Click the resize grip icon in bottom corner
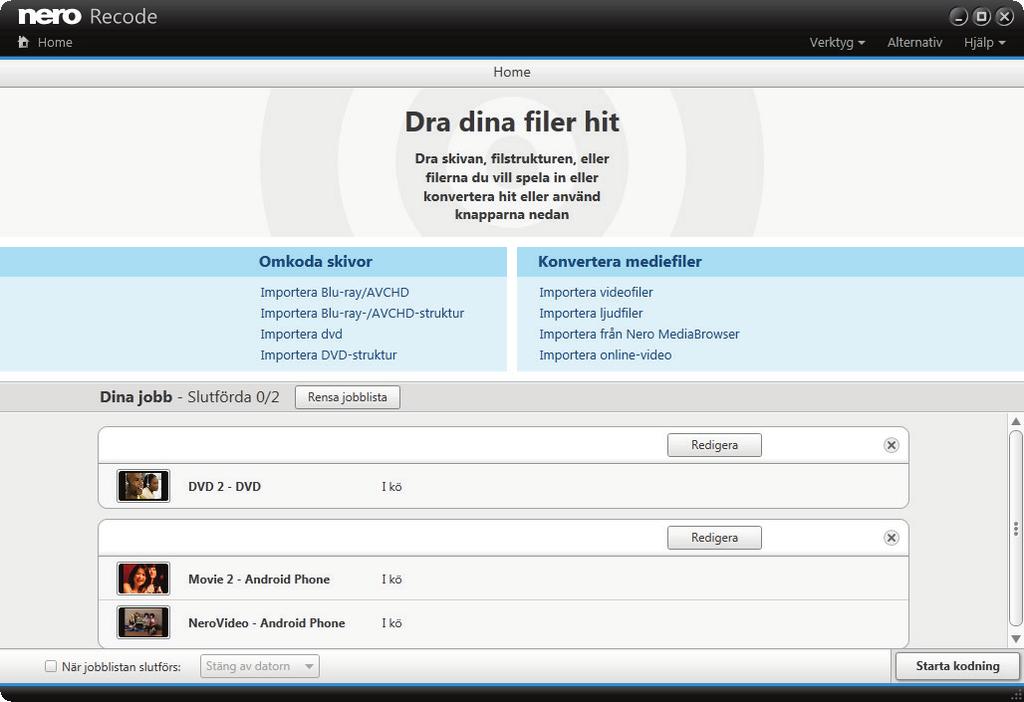1024x702 pixels. pyautogui.click(x=1014, y=694)
